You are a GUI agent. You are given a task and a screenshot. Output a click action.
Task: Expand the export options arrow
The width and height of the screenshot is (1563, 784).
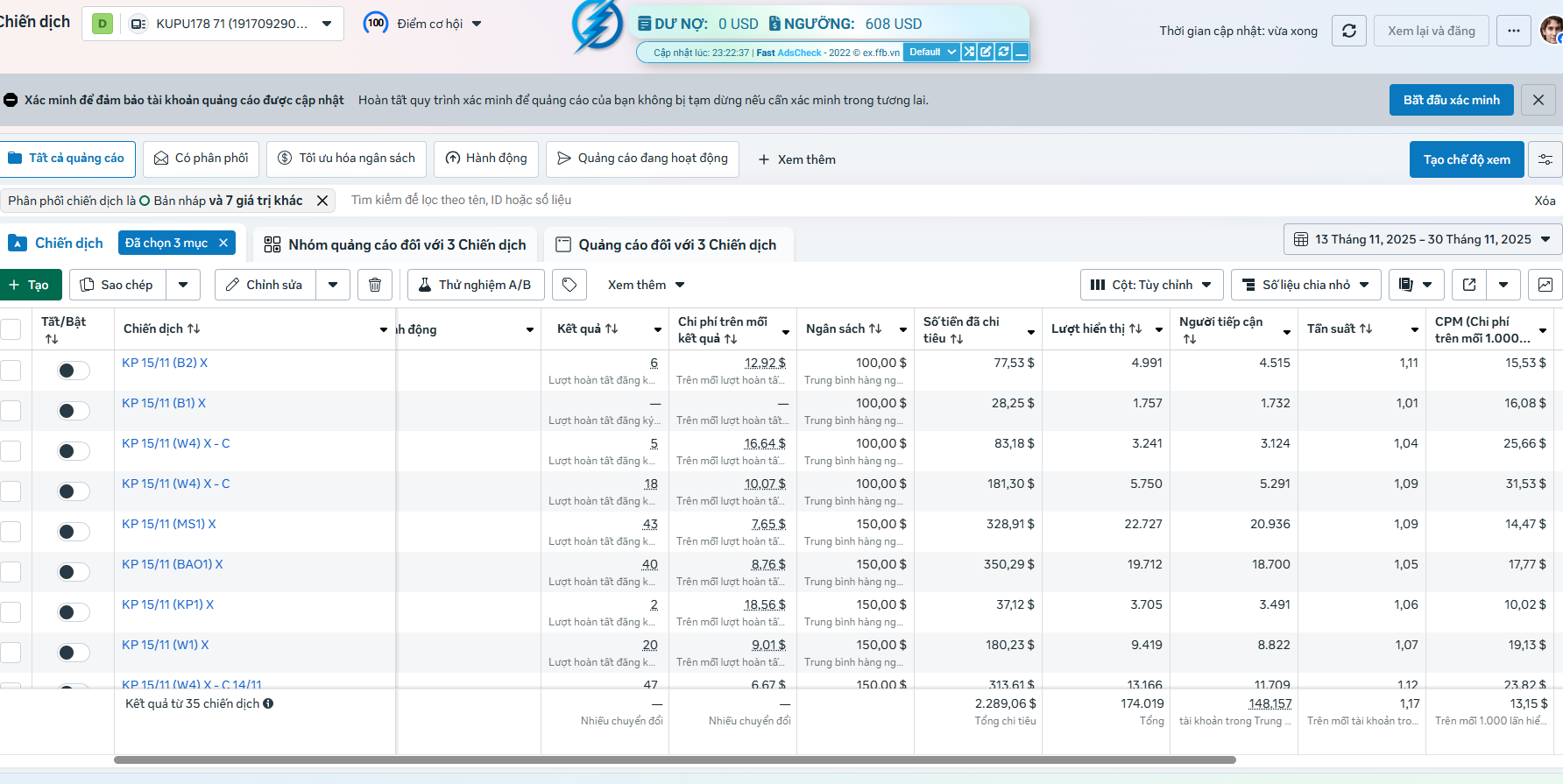1503,285
